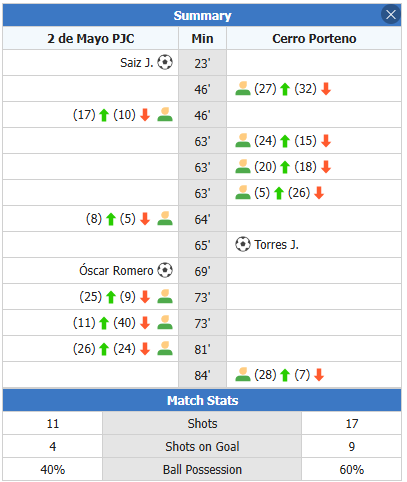Click the substitution player icon at 84'
407x482 pixels.
pos(243,374)
